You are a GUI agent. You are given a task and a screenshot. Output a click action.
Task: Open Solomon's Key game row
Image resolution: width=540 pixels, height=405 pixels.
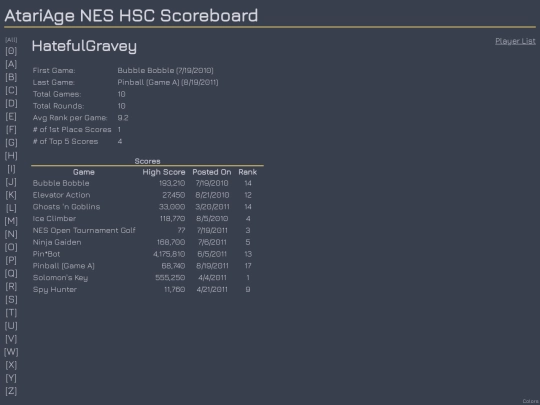(x=60, y=278)
